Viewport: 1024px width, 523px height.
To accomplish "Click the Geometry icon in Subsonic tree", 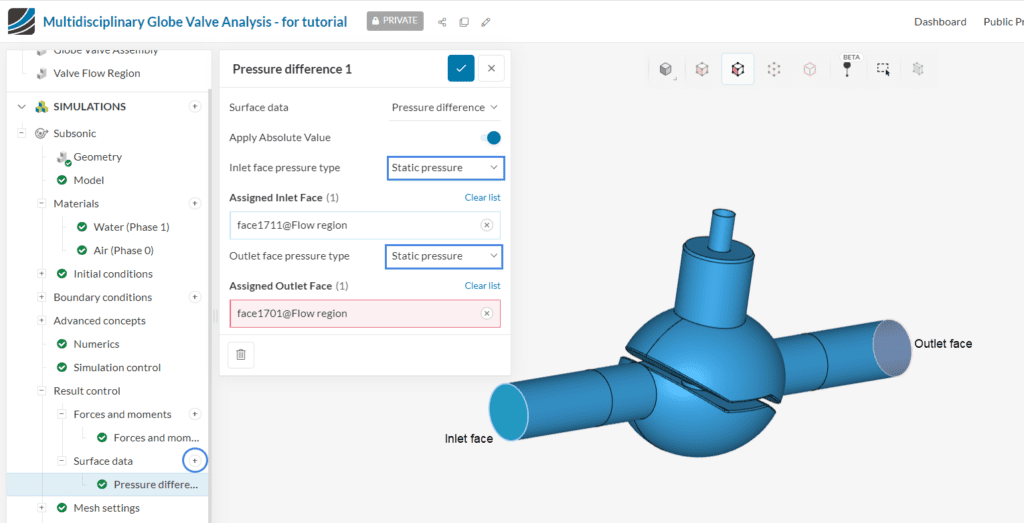I will (x=63, y=158).
